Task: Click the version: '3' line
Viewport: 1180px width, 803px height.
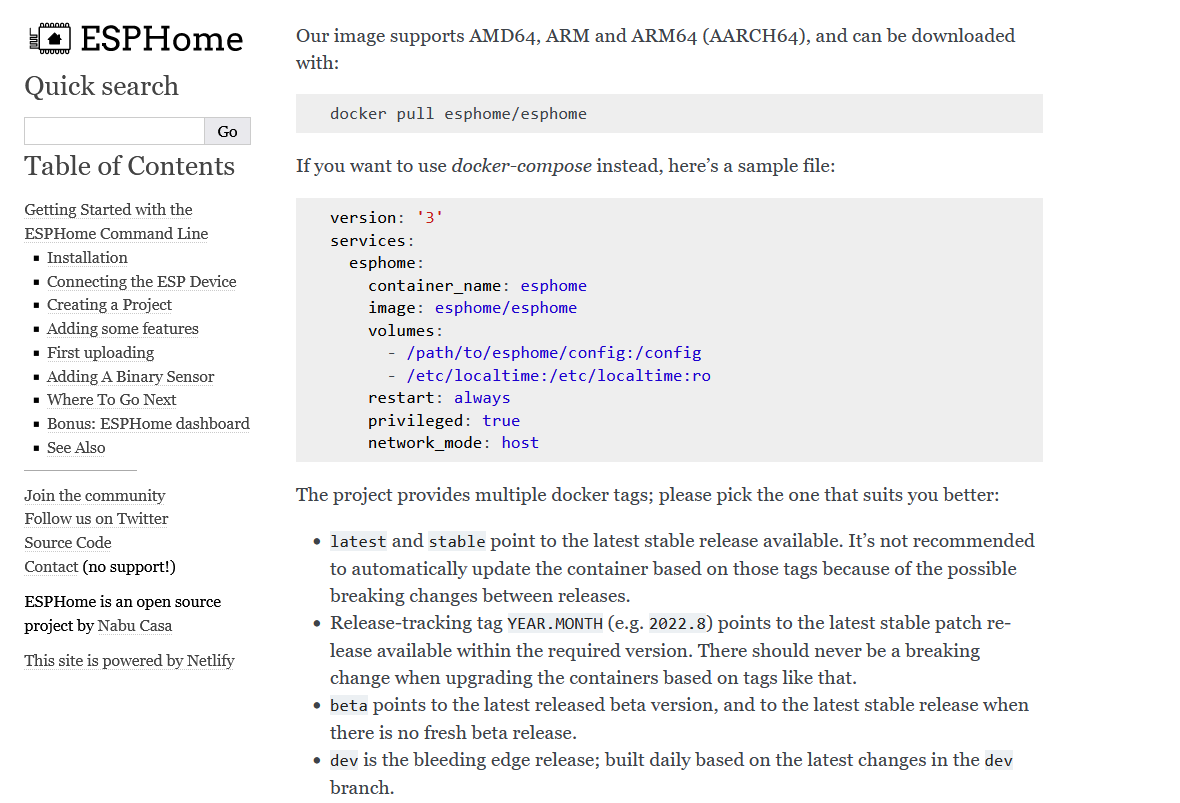Action: click(x=387, y=217)
